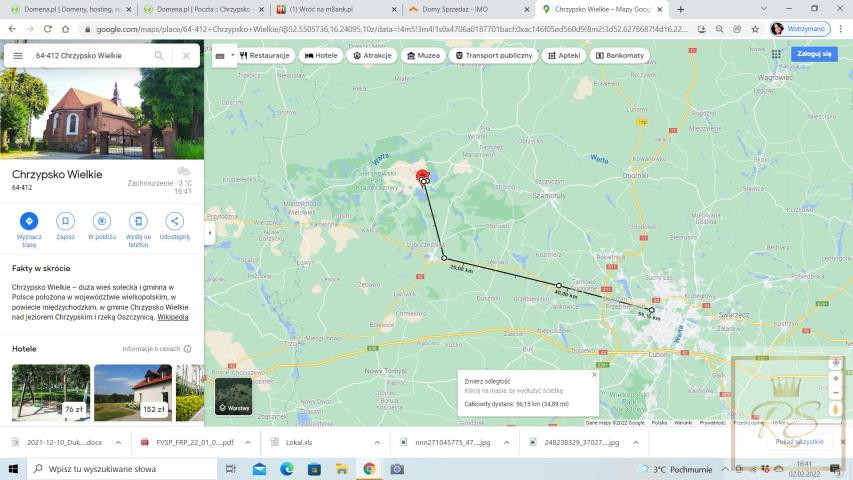853x480 pixels.
Task: Click the Wyznacz trasę directions icon
Action: [x=29, y=221]
